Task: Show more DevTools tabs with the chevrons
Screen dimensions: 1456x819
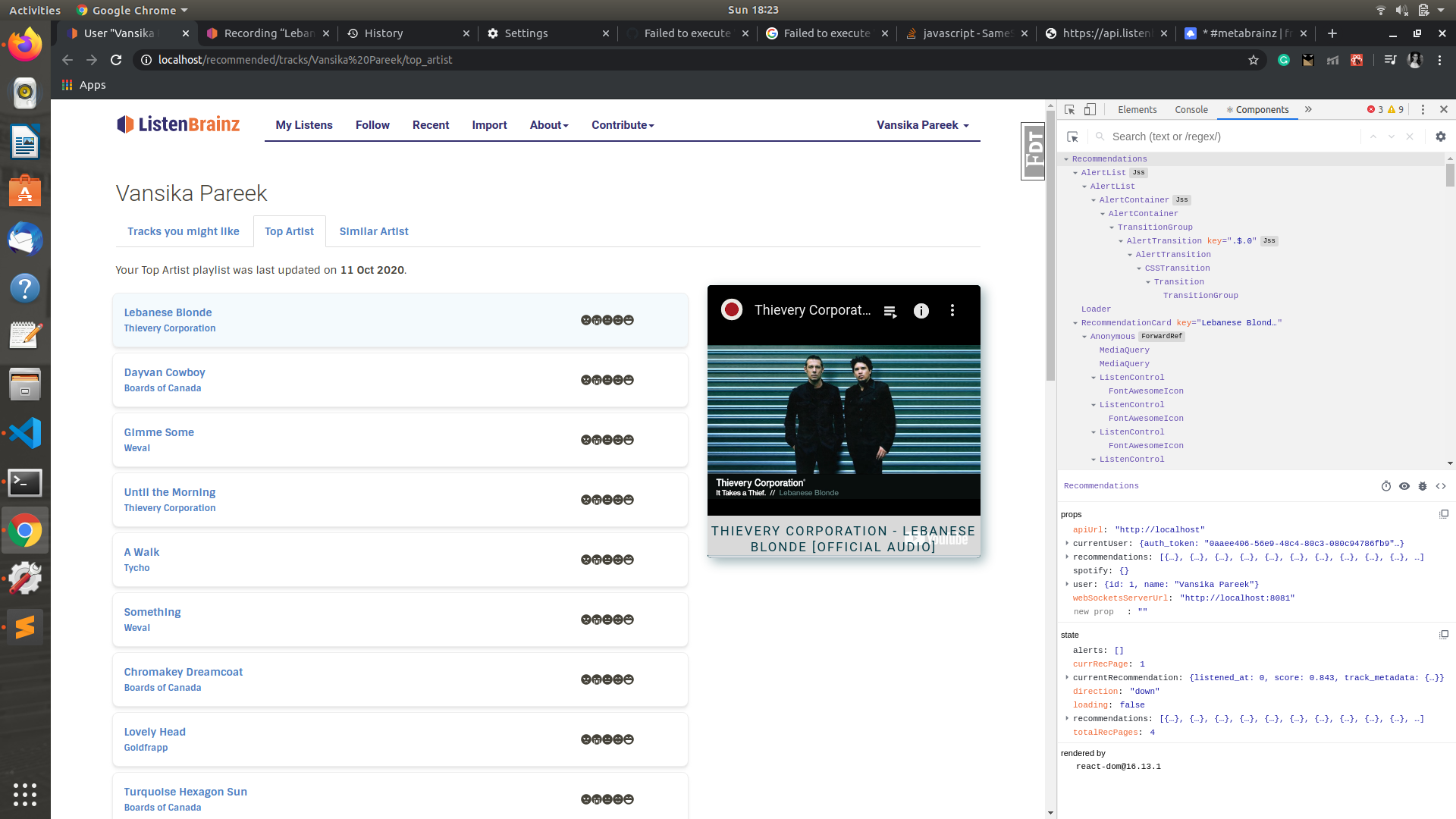Action: pos(1308,109)
